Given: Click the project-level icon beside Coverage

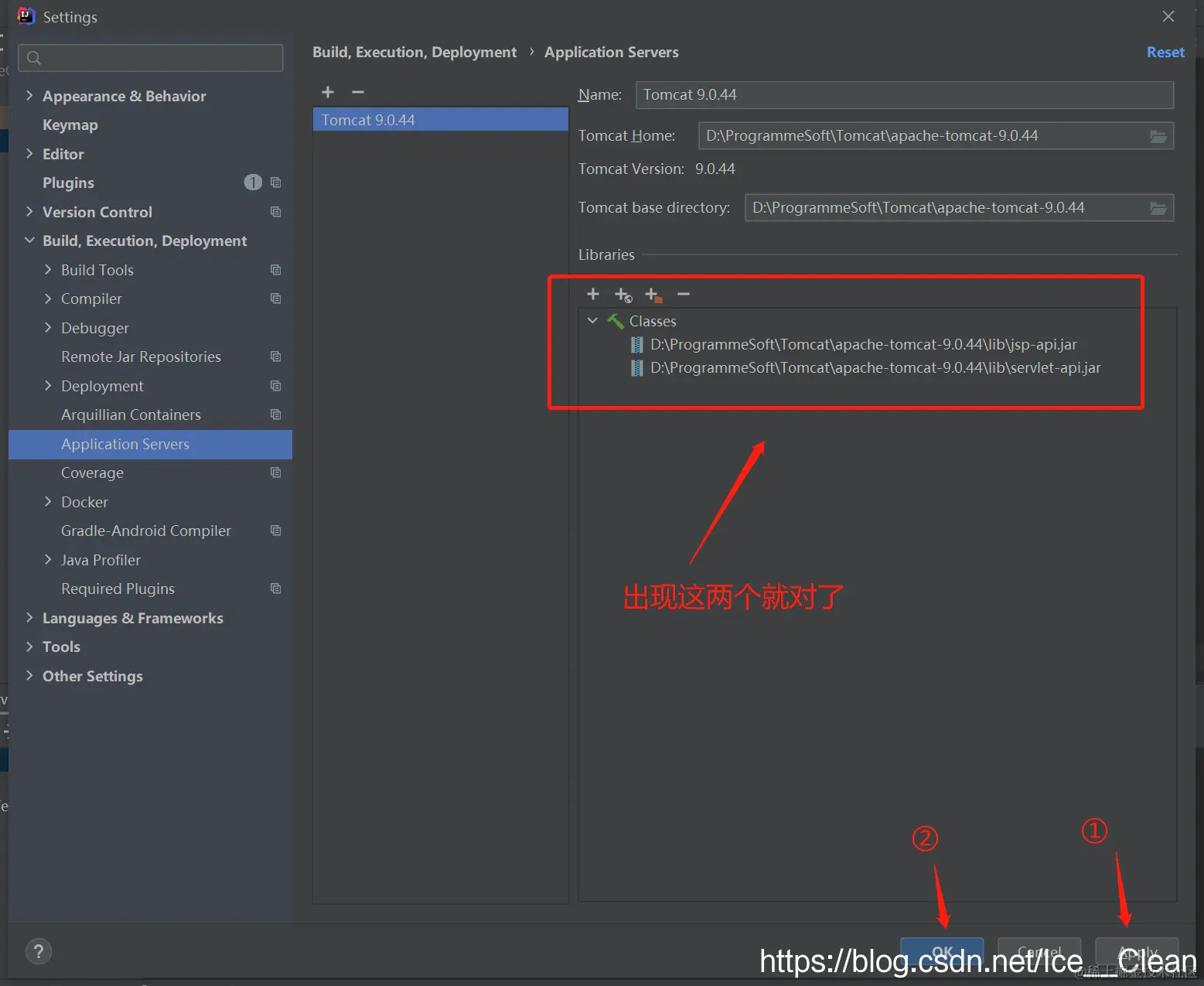Looking at the screenshot, I should (276, 473).
